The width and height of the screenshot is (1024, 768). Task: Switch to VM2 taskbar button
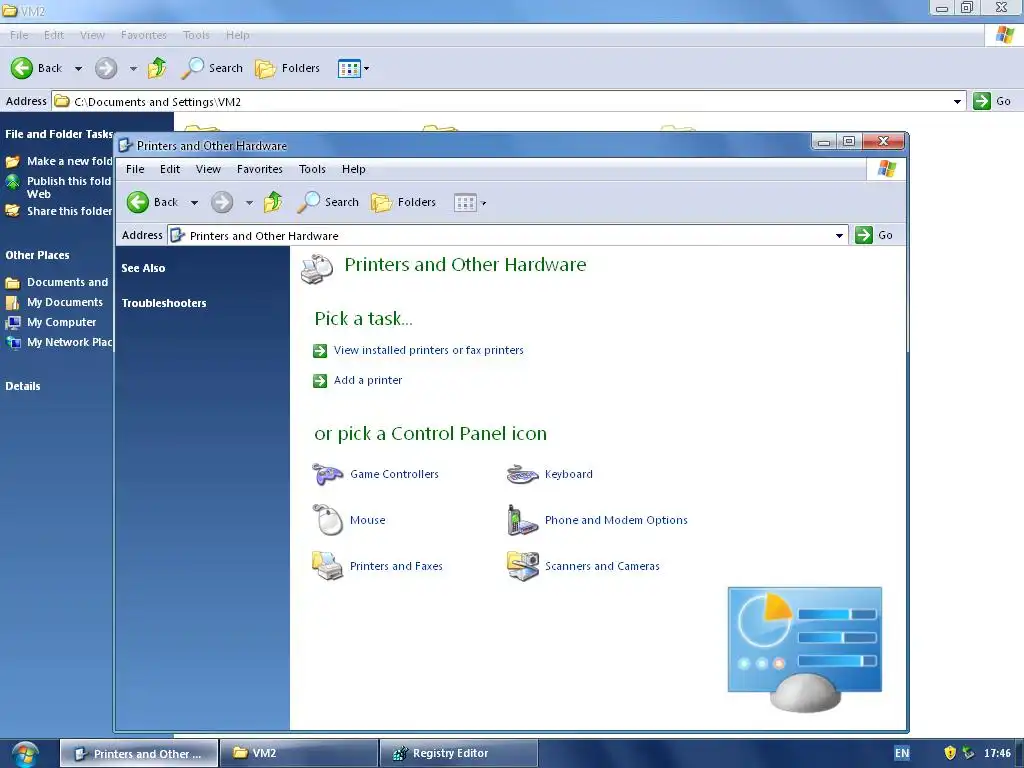point(299,754)
